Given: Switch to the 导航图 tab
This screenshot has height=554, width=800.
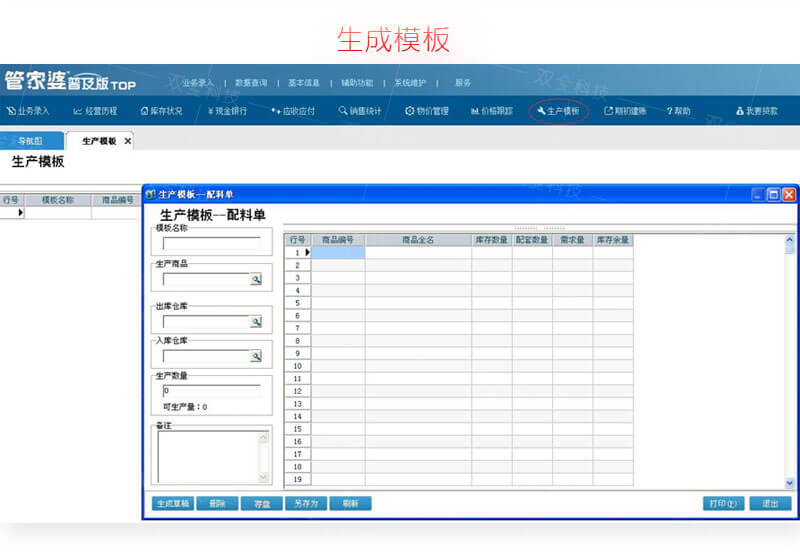Looking at the screenshot, I should click(32, 141).
